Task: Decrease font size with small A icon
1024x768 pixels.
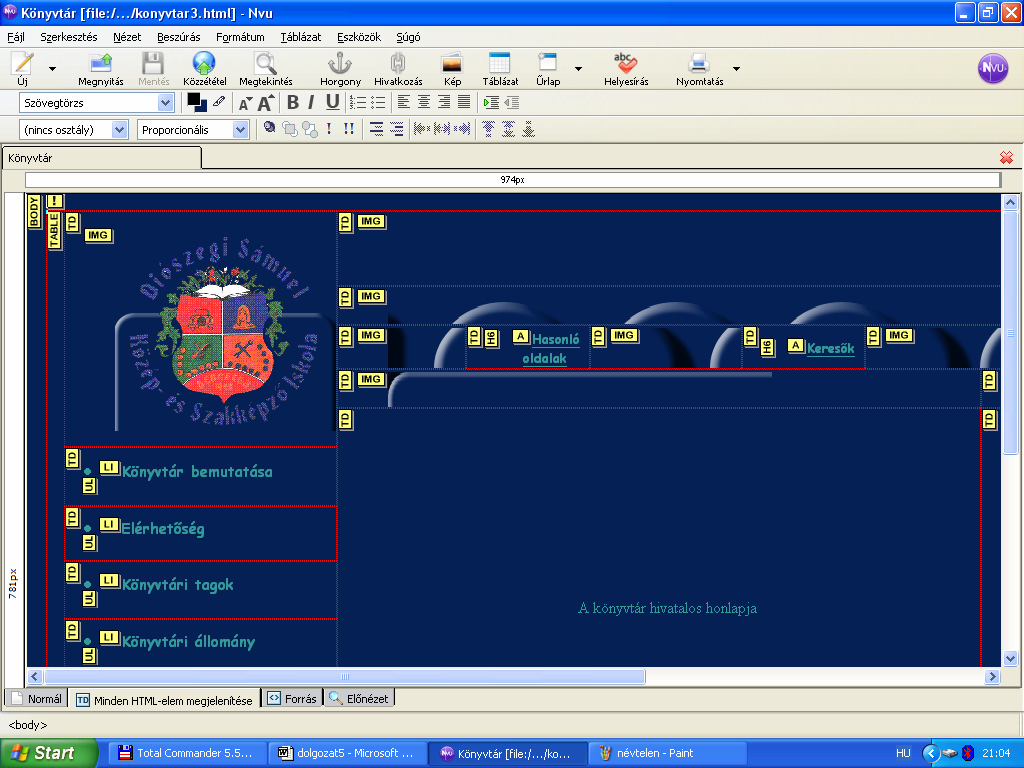Action: (245, 103)
